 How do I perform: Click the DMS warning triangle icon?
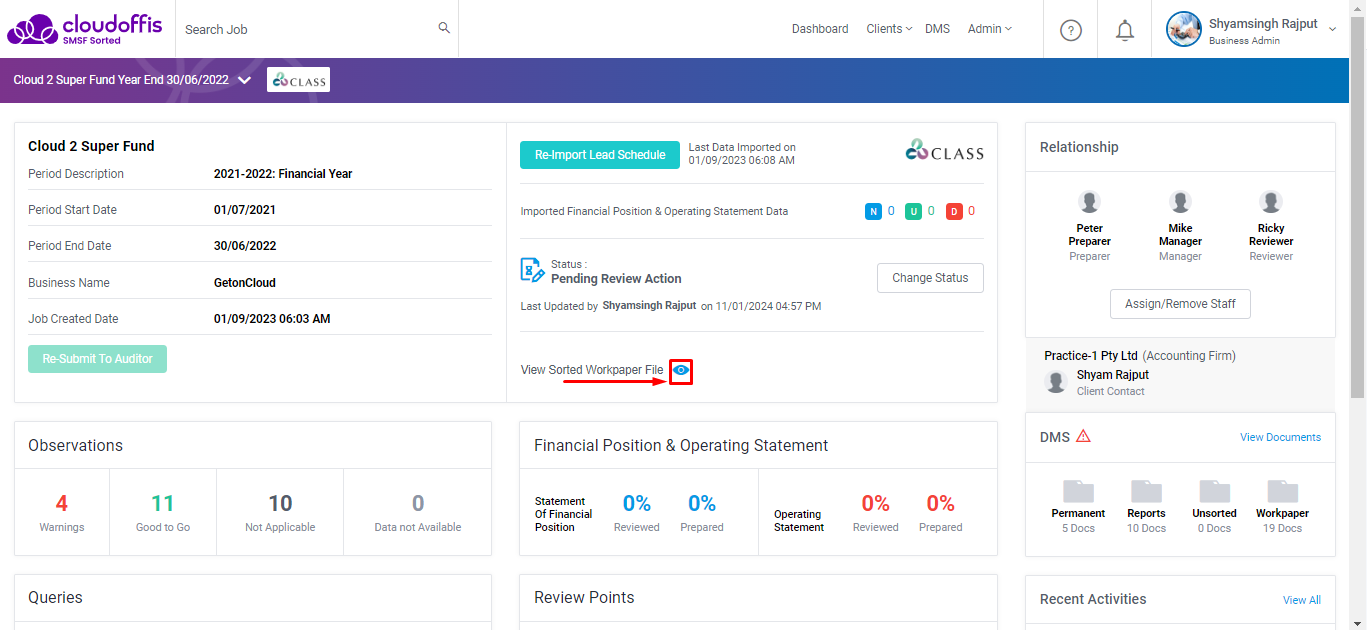coord(1083,436)
